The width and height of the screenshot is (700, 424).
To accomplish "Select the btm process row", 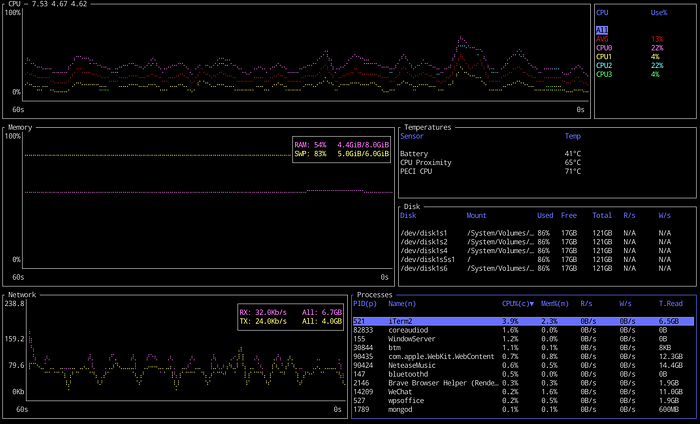I will pyautogui.click(x=523, y=348).
